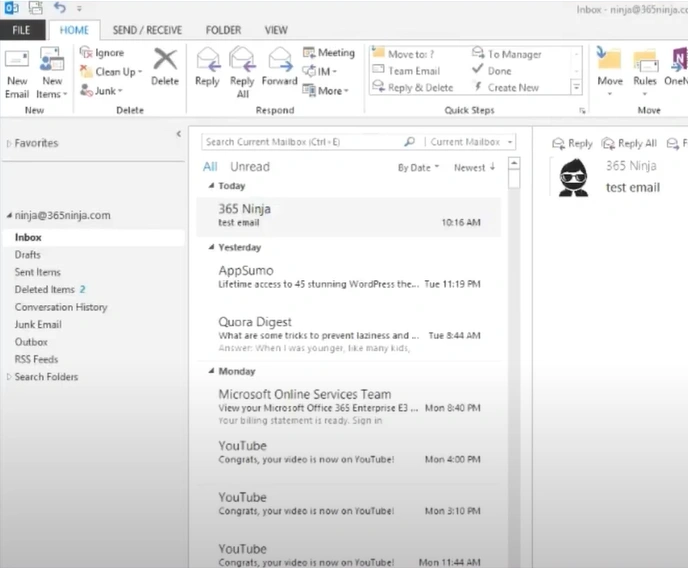Open the Move dropdown button

click(x=609, y=73)
